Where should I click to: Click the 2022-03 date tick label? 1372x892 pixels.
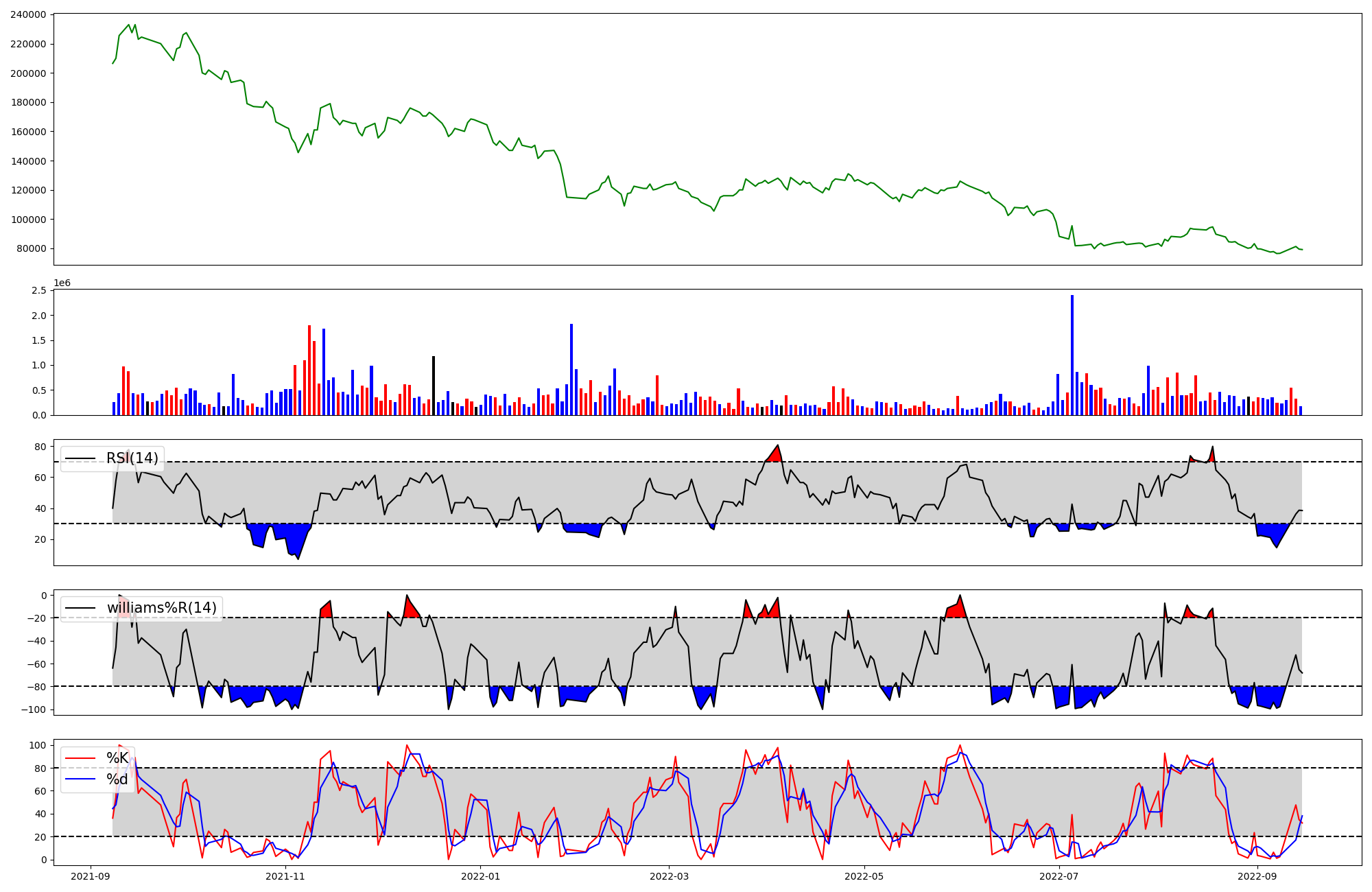click(669, 876)
